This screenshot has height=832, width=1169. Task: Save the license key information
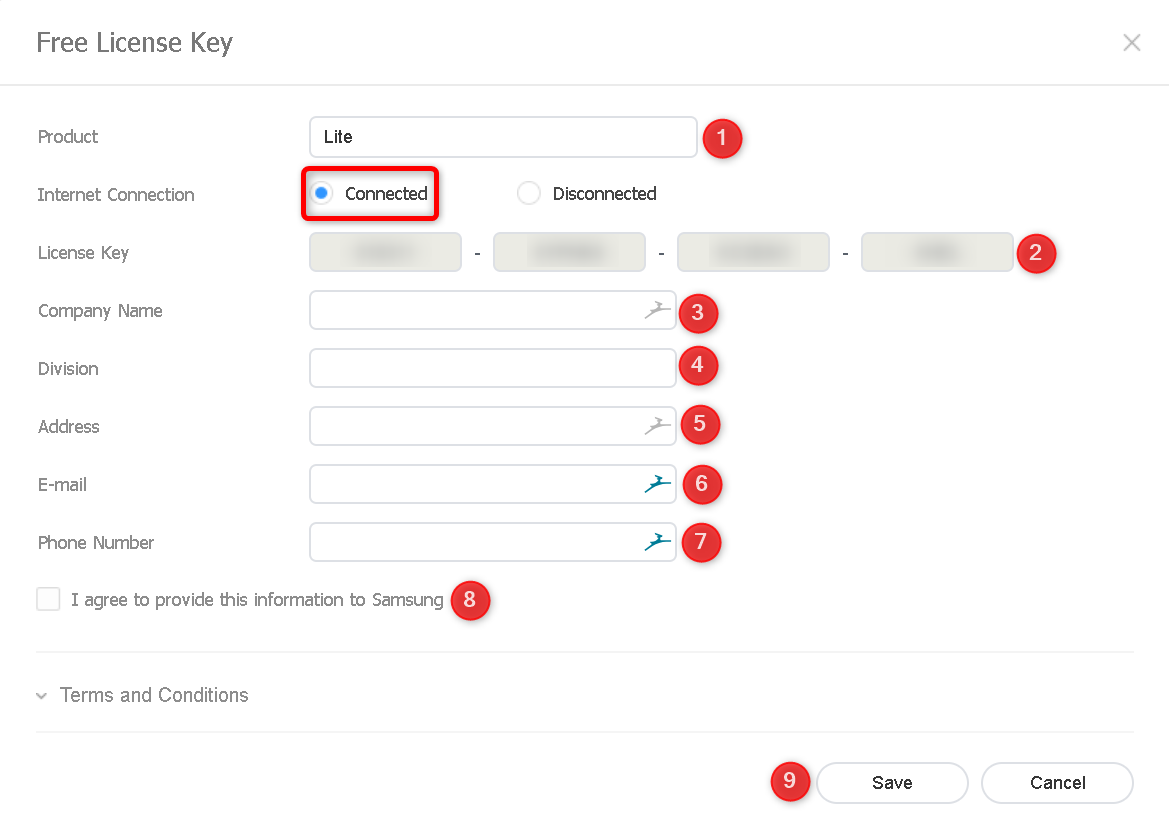(x=891, y=783)
